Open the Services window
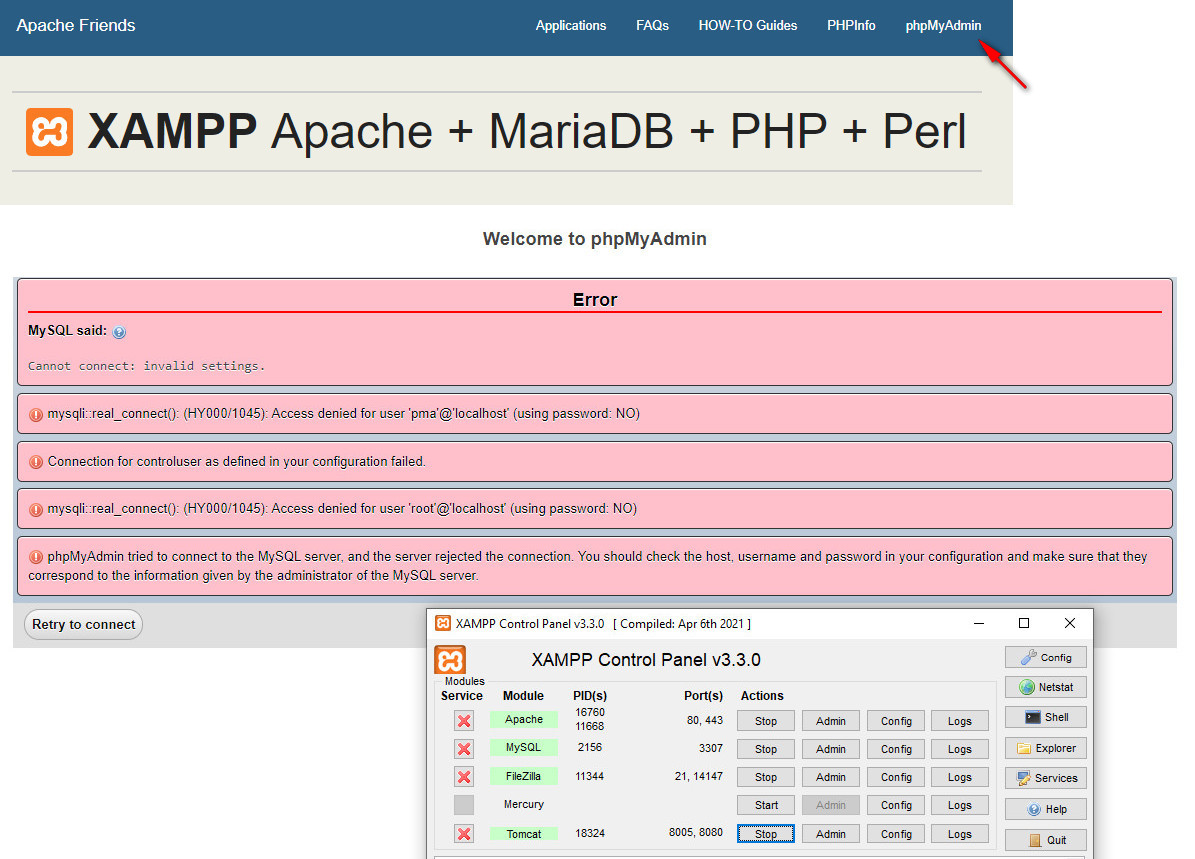Viewport: 1195px width, 859px height. coord(1045,777)
